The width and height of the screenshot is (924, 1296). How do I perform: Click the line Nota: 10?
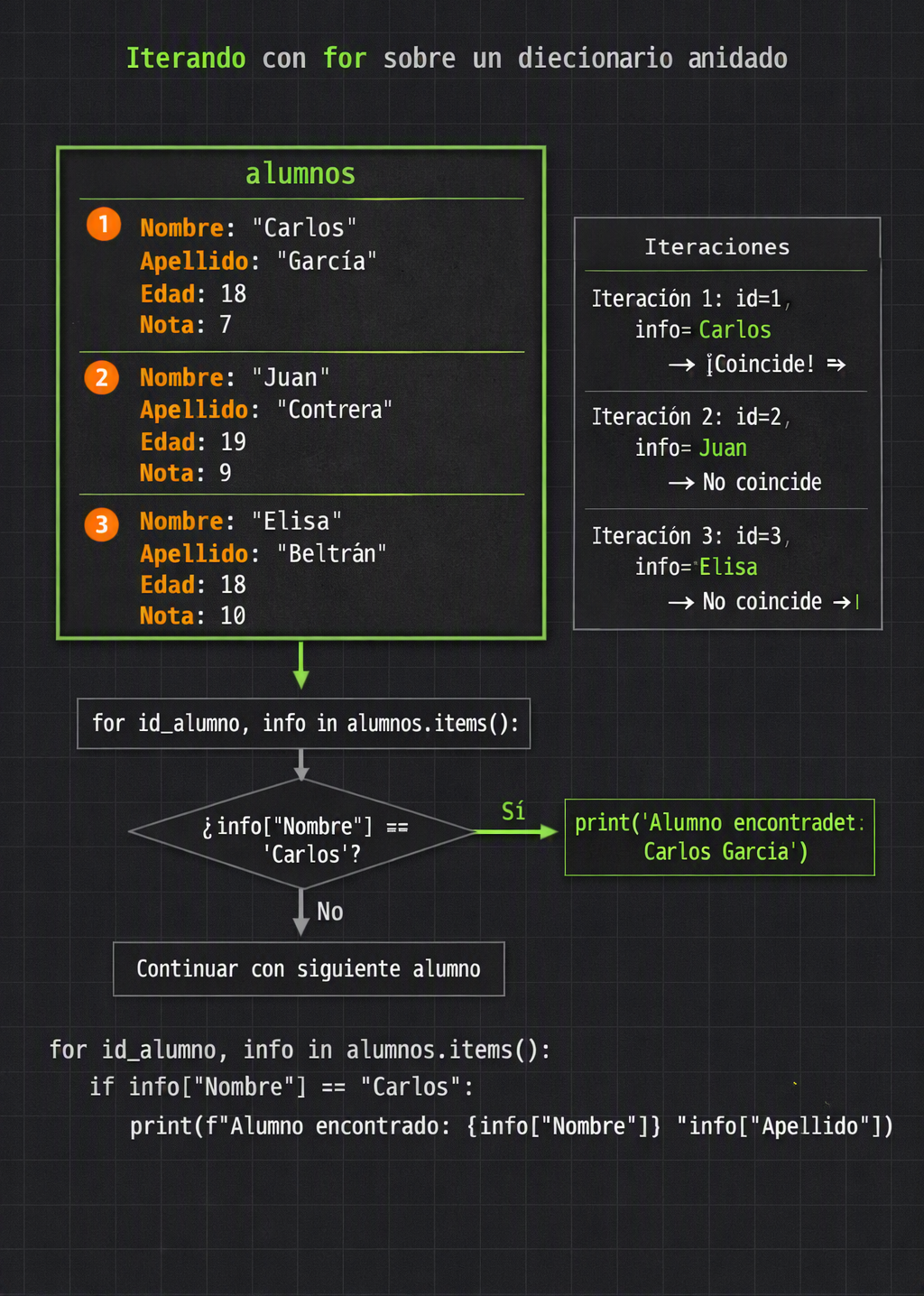[192, 616]
